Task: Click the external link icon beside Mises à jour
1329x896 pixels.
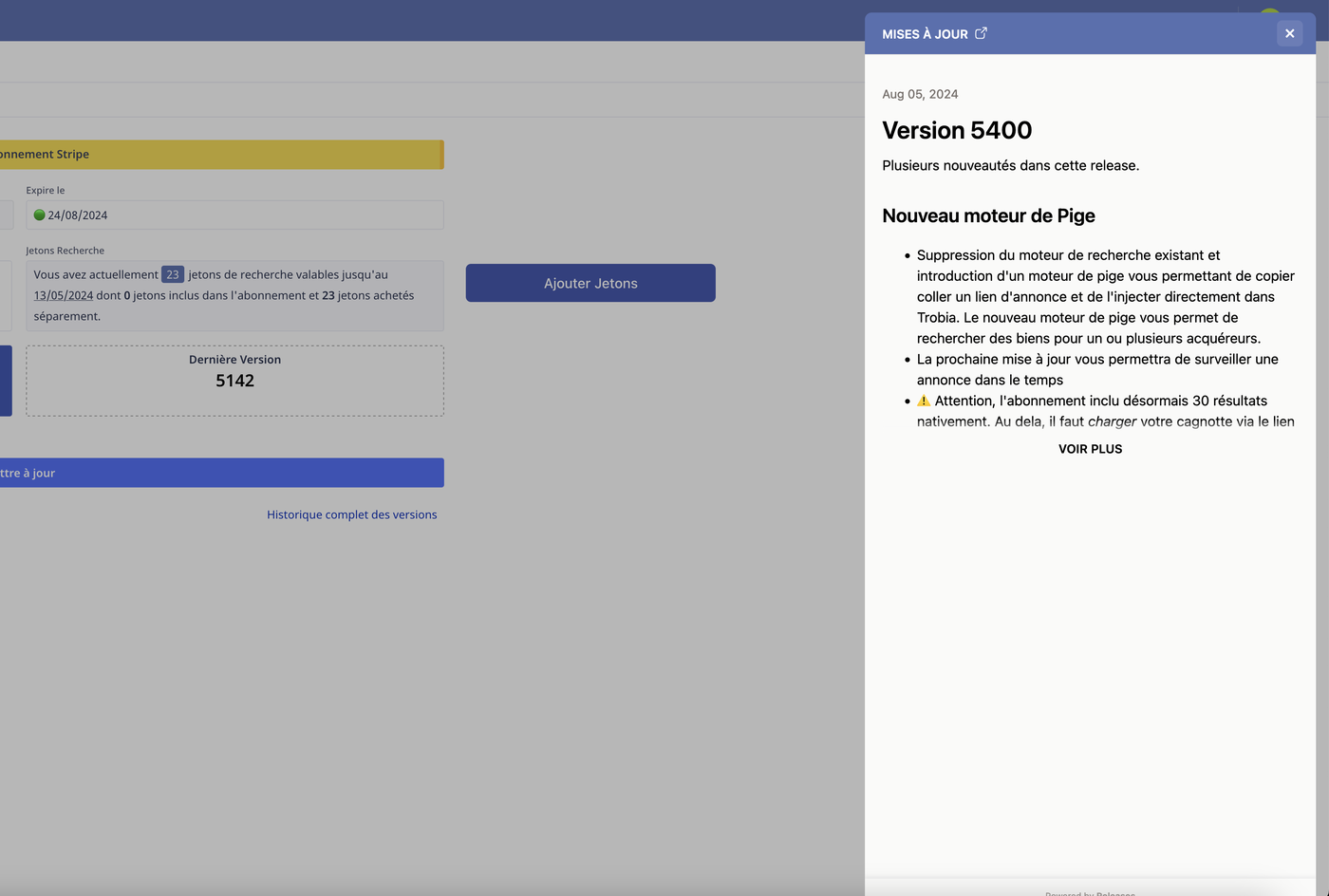Action: click(981, 33)
